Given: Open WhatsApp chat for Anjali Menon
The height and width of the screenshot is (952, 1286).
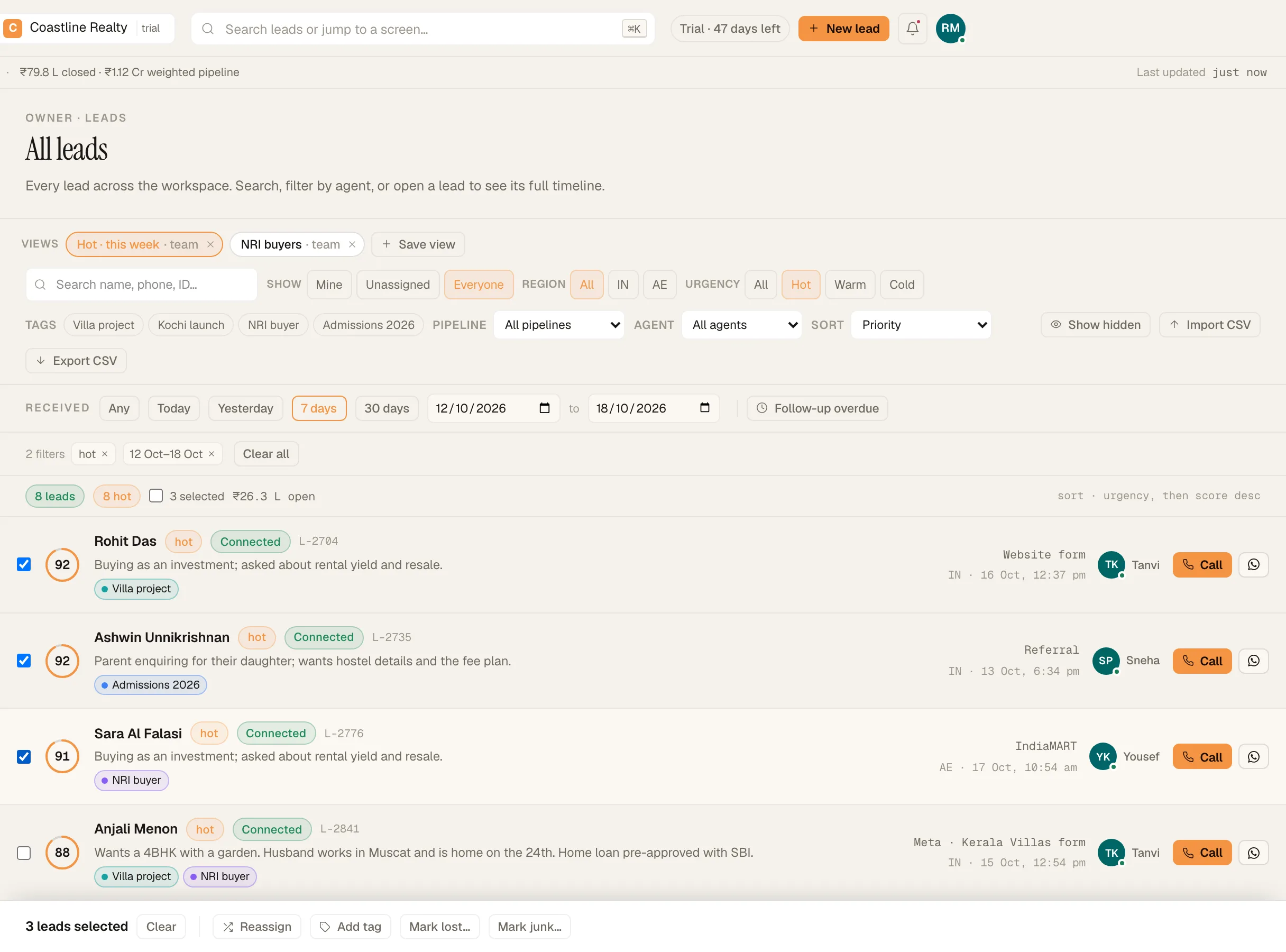Looking at the screenshot, I should (x=1253, y=853).
